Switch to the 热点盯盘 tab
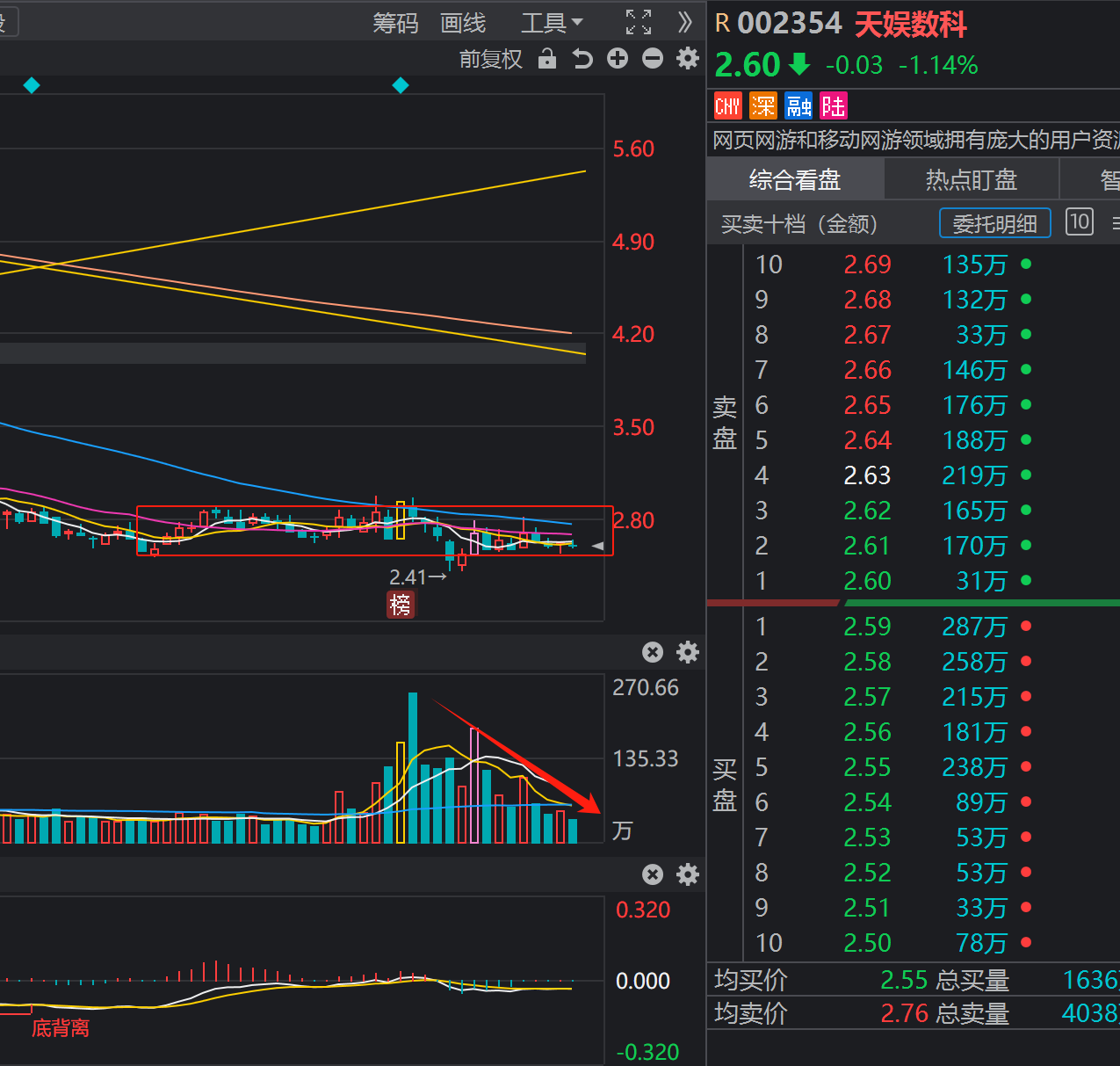The image size is (1120, 1066). [x=972, y=180]
